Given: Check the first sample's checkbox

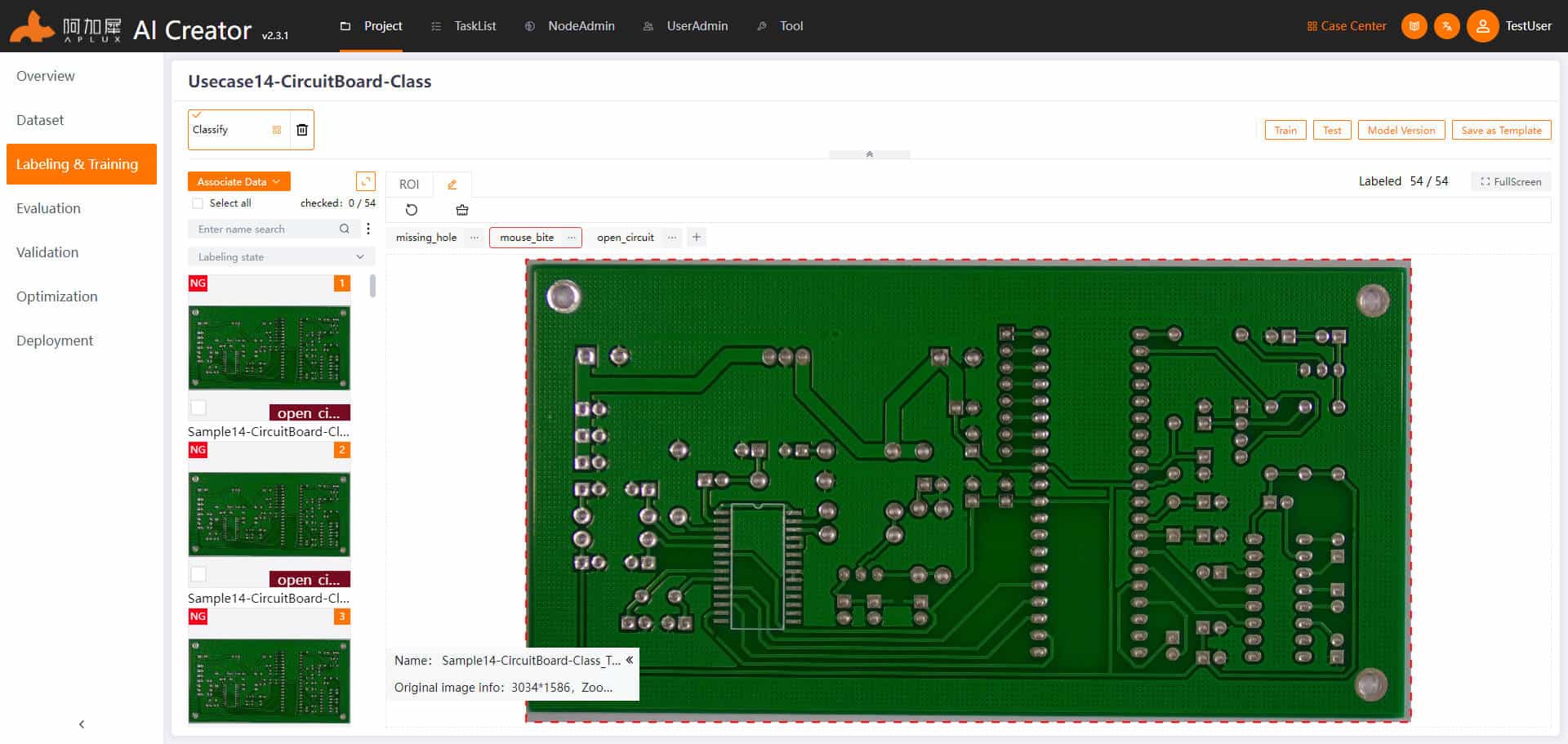Looking at the screenshot, I should [198, 408].
